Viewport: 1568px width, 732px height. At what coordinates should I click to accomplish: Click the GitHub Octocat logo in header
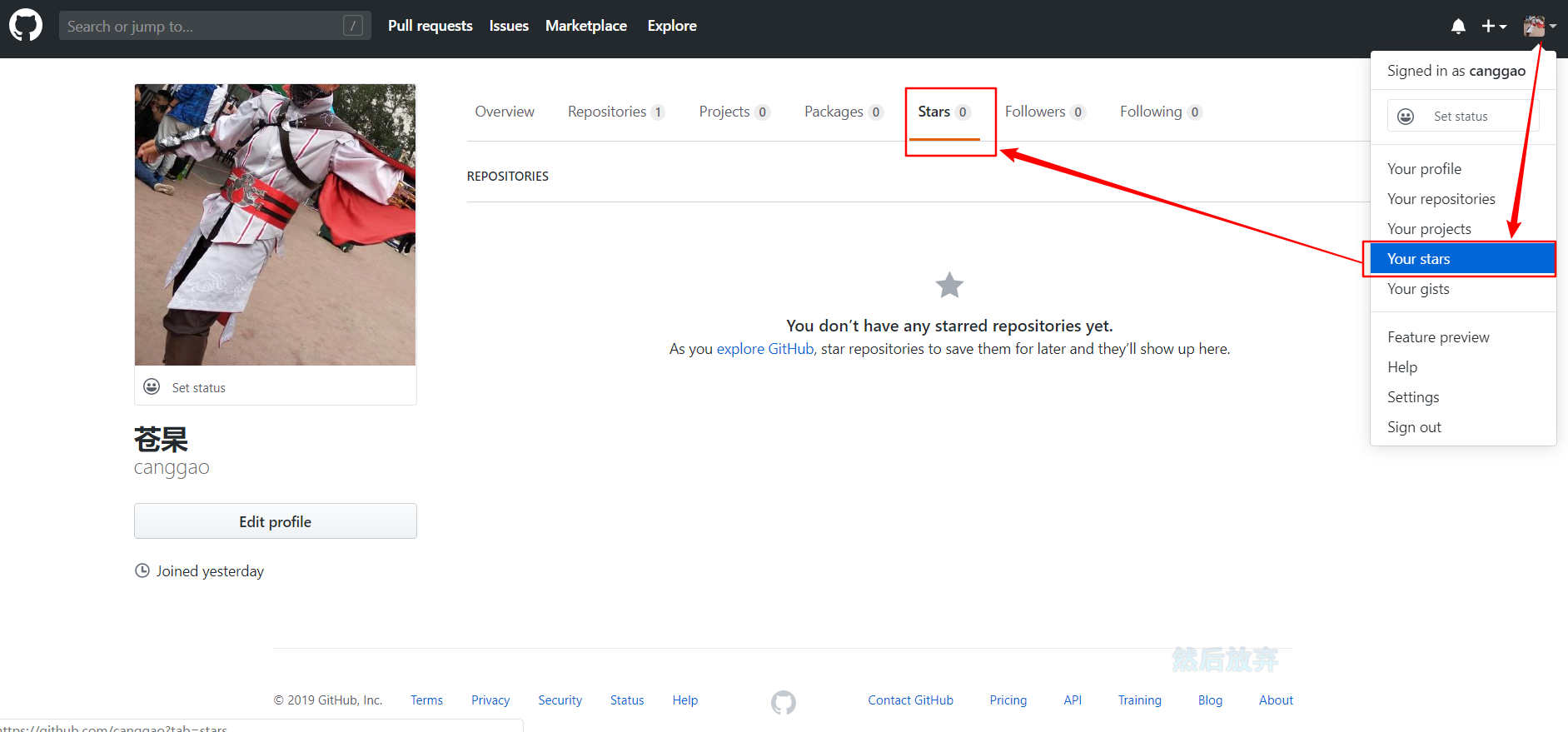pos(26,26)
